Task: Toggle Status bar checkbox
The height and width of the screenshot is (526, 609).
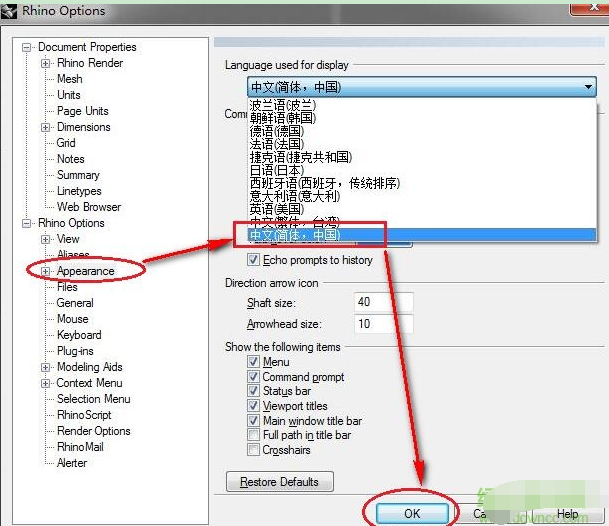Action: tap(253, 390)
